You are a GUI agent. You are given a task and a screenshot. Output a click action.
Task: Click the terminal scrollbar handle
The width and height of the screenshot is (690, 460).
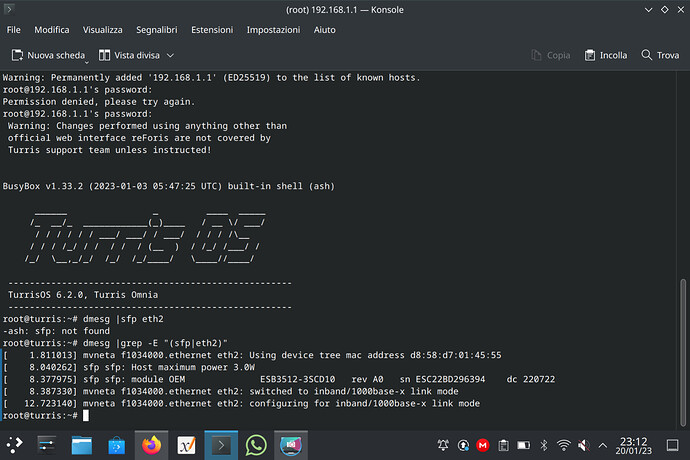coord(683,352)
